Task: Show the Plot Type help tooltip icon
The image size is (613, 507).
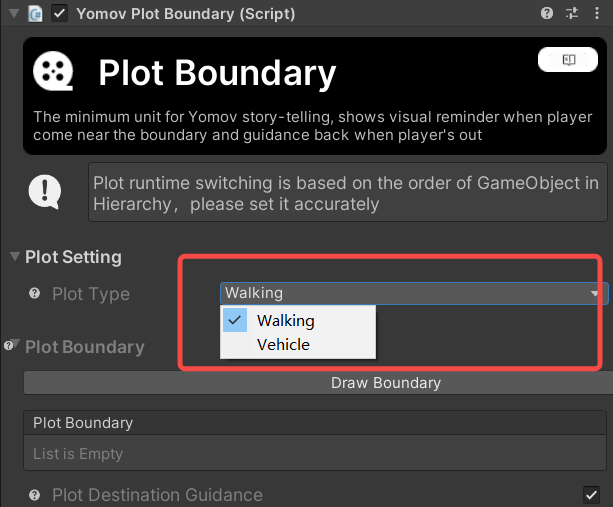Action: (34, 293)
